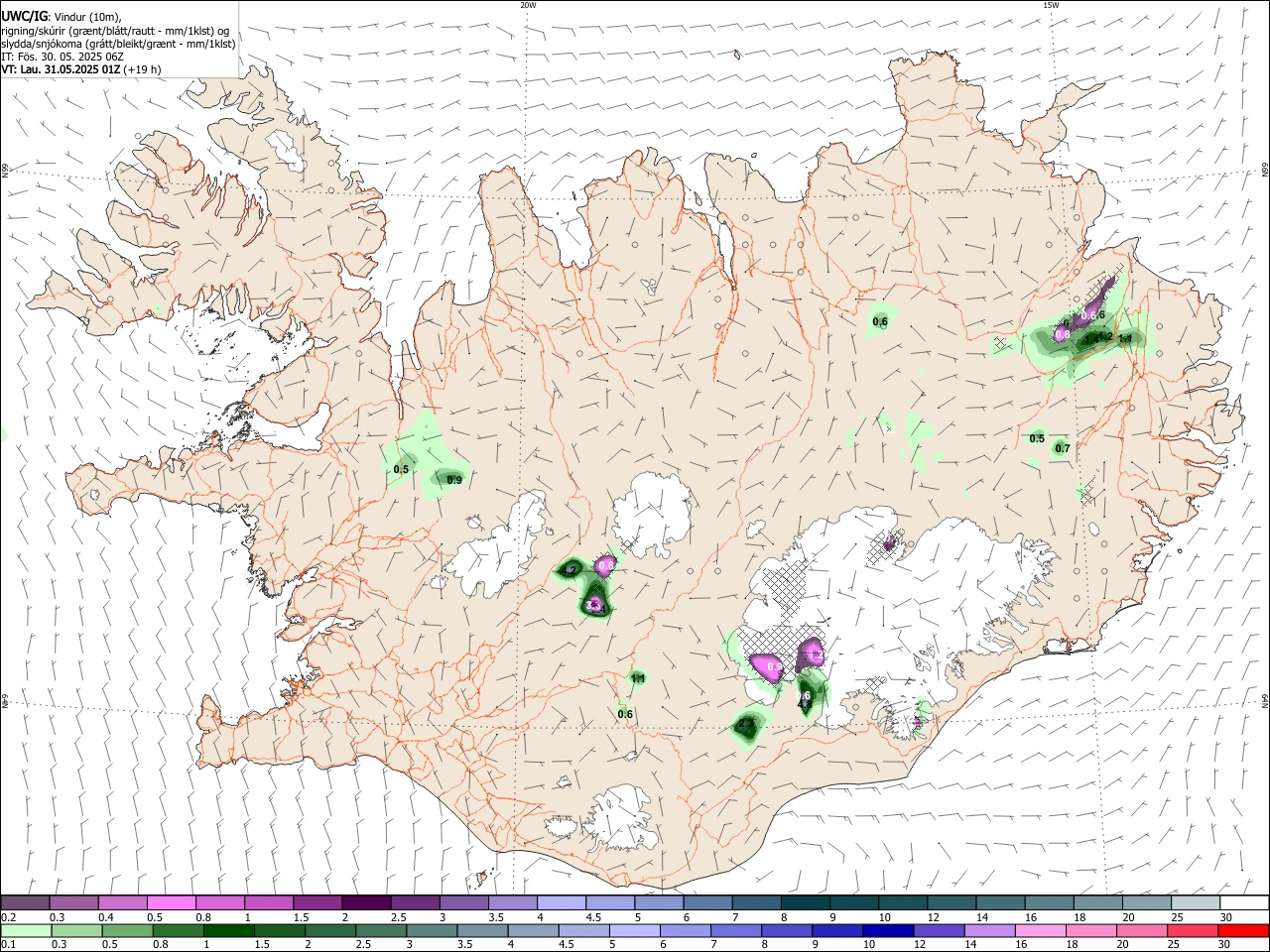Click the '66N' latitude label on right edge
This screenshot has height=952, width=1270.
point(1264,171)
